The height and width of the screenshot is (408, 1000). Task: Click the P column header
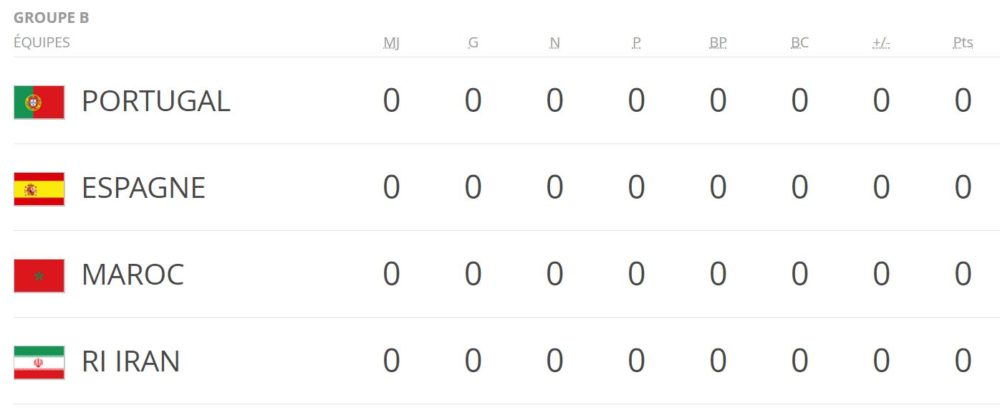point(636,43)
